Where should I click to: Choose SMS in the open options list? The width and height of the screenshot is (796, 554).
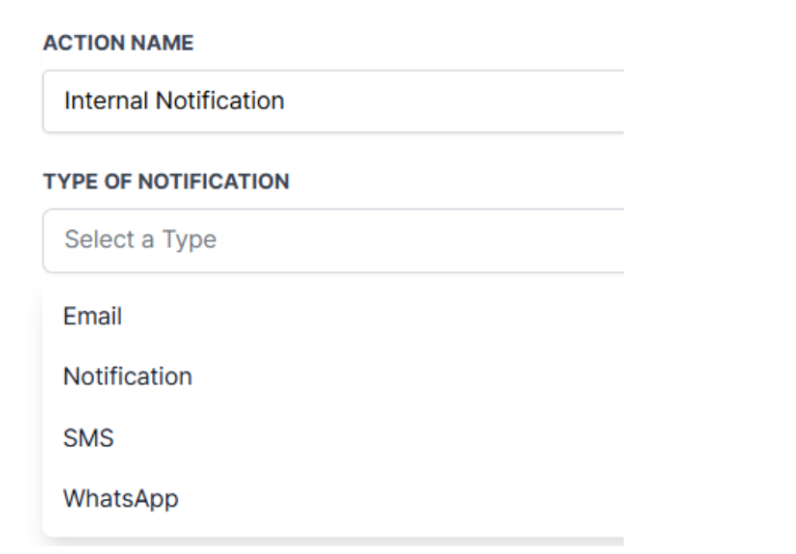pos(88,438)
